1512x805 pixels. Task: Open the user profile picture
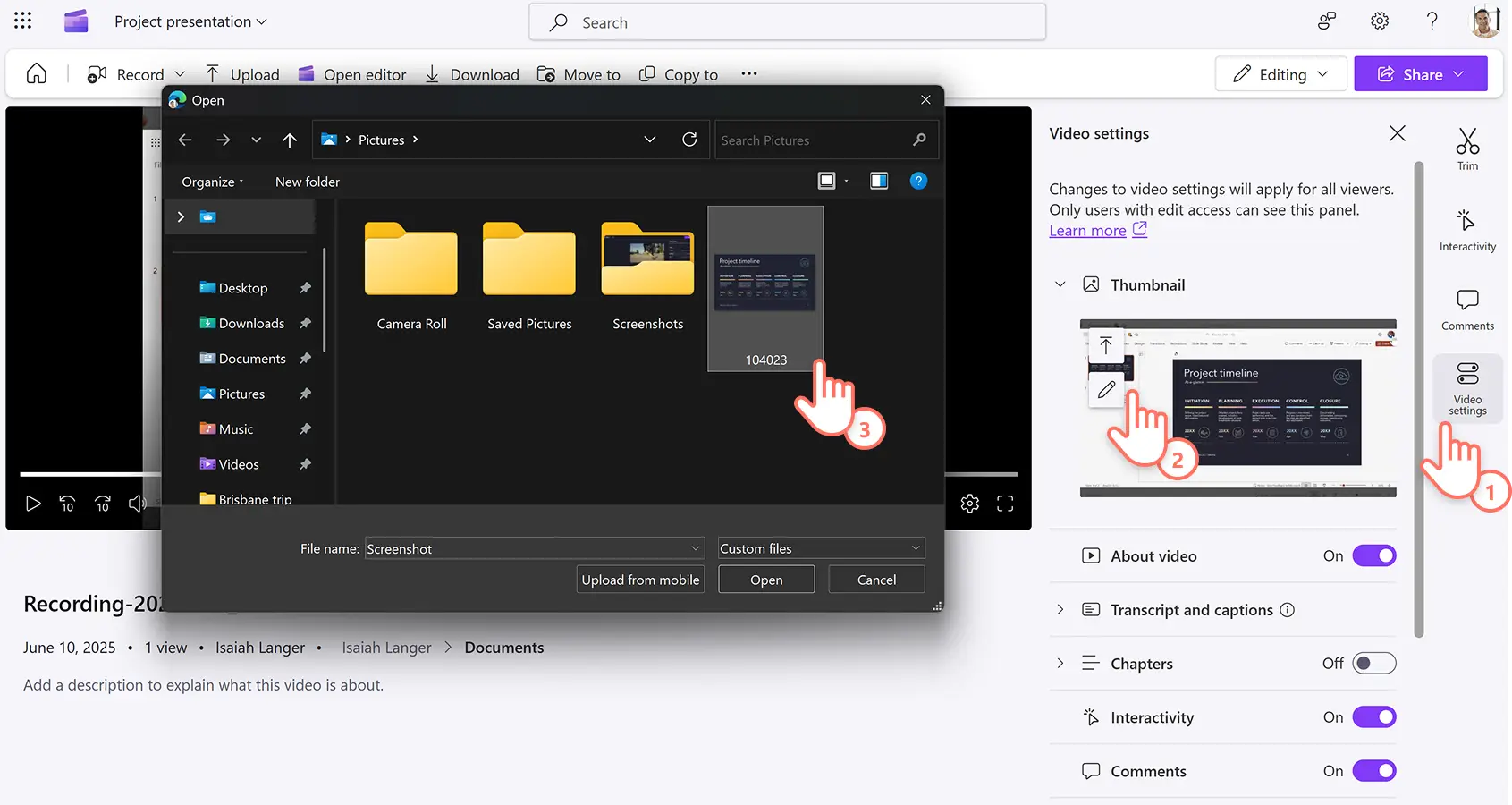1485,21
